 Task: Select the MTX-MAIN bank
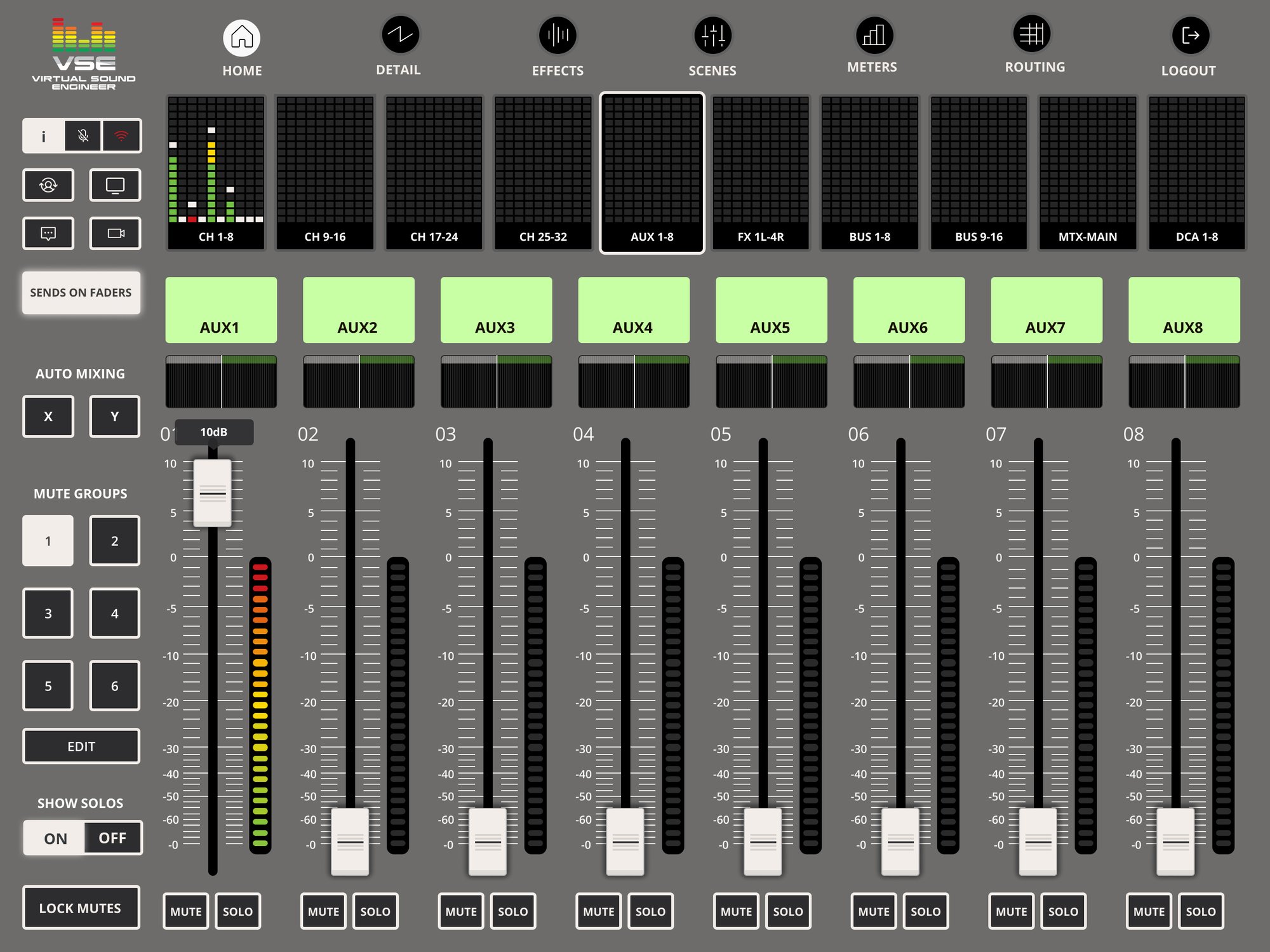point(1087,173)
